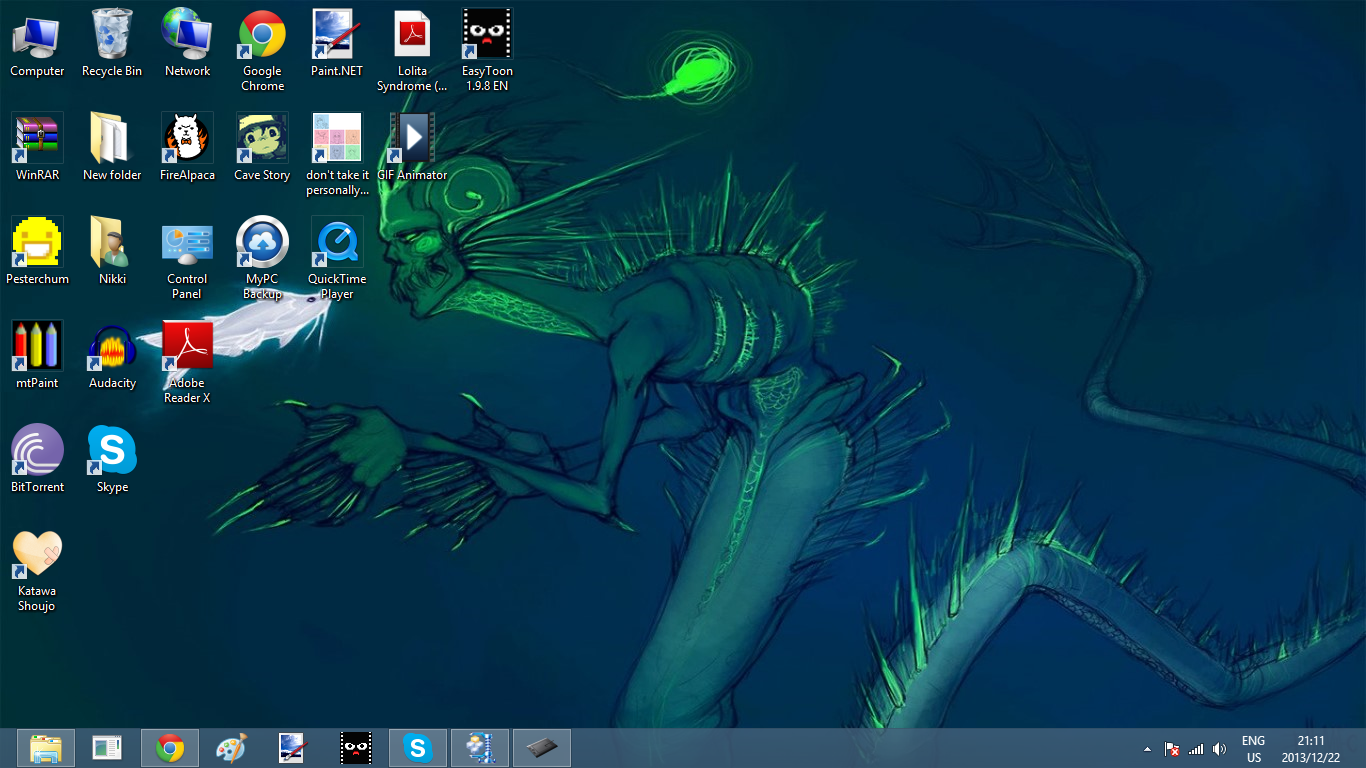The image size is (1366, 768).
Task: Switch to Skype in the taskbar
Action: 418,748
